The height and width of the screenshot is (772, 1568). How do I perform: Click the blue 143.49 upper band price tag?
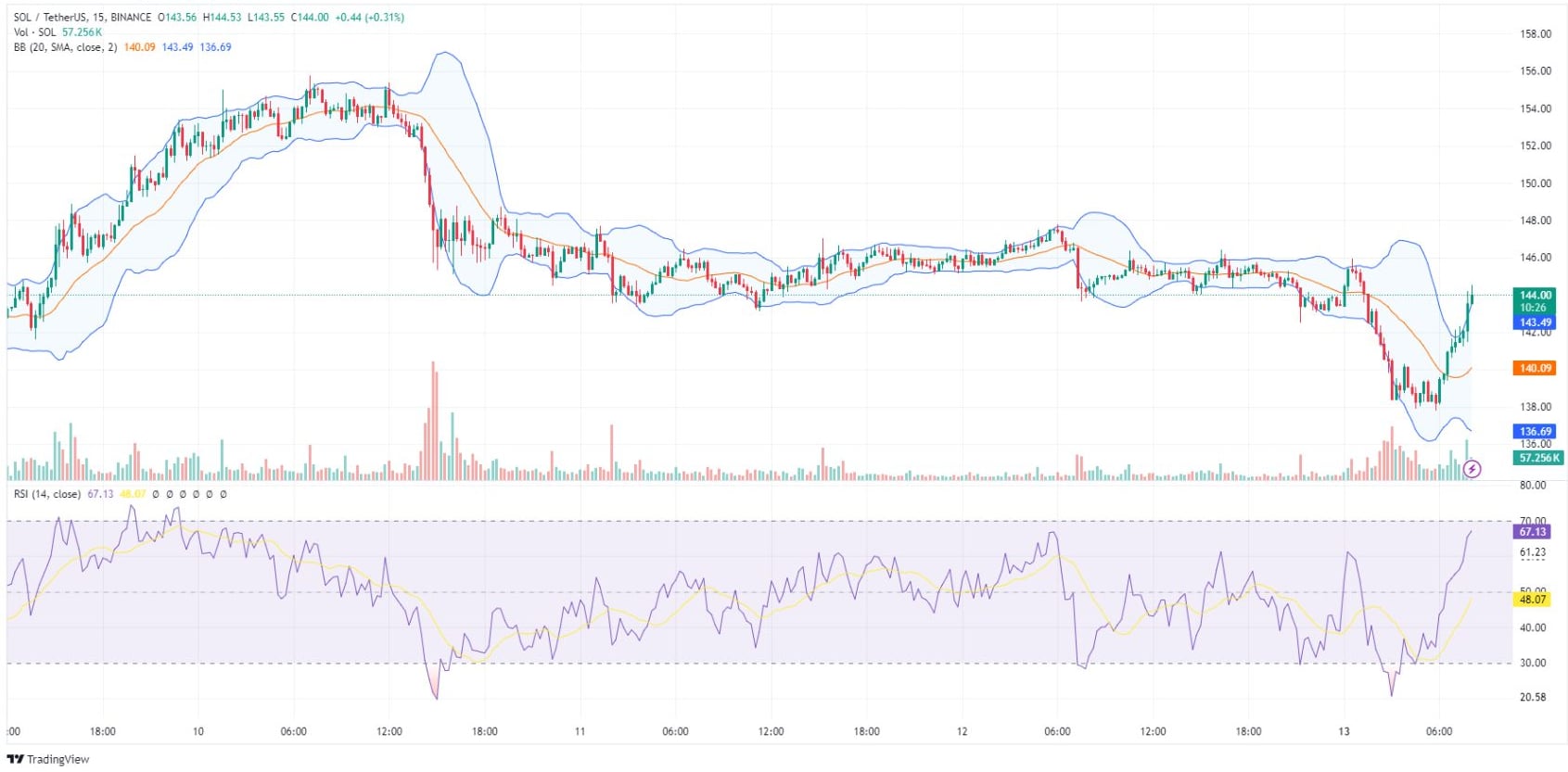pos(1535,323)
